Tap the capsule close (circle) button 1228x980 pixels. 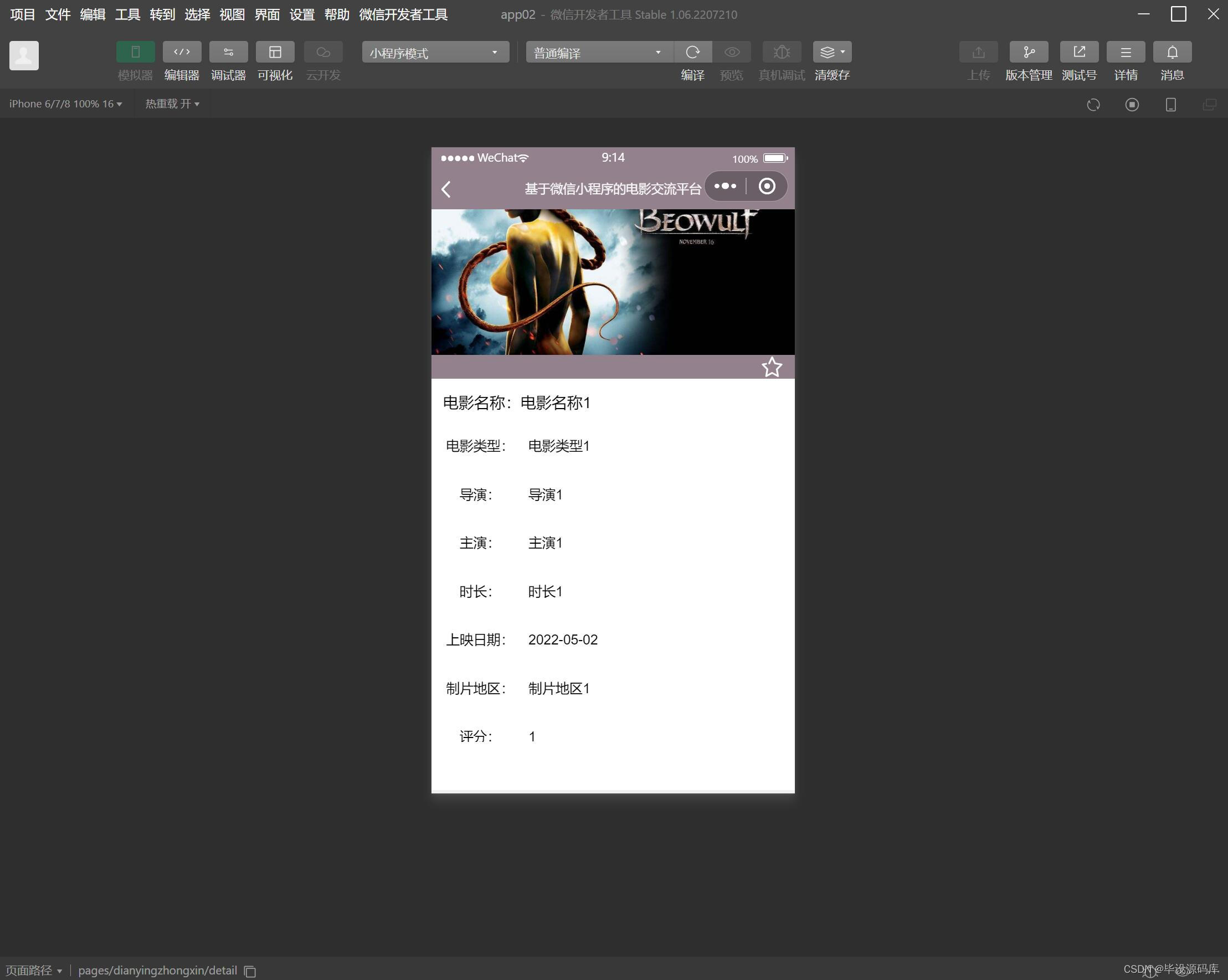[767, 186]
